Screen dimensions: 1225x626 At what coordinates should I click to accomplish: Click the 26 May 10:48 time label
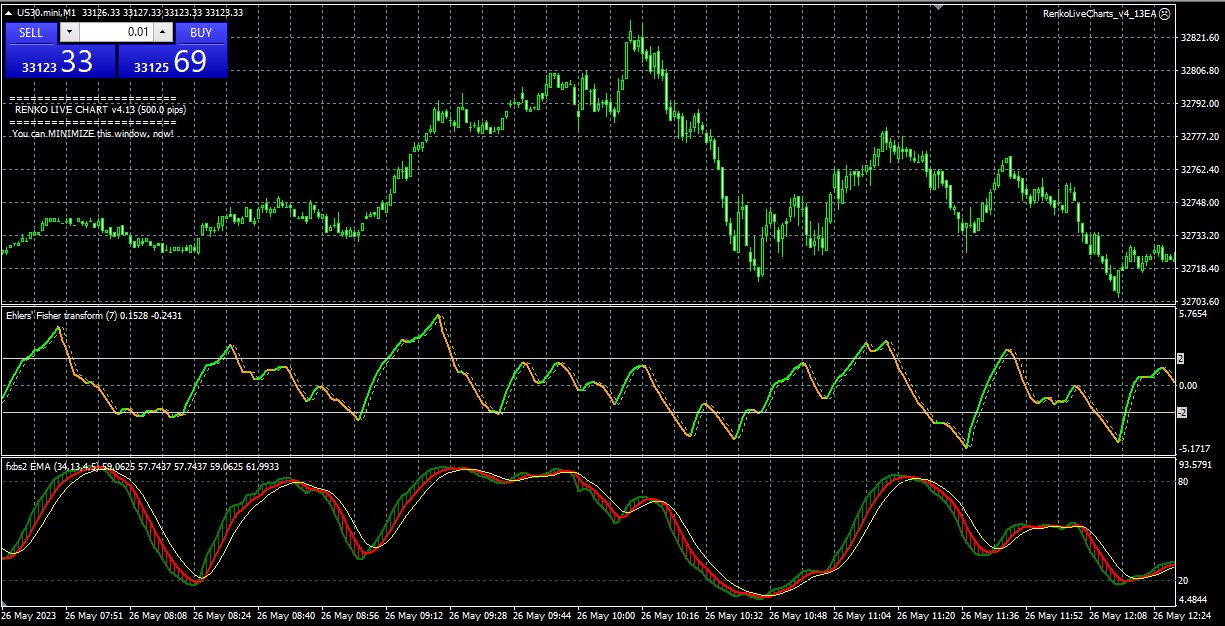click(x=798, y=615)
